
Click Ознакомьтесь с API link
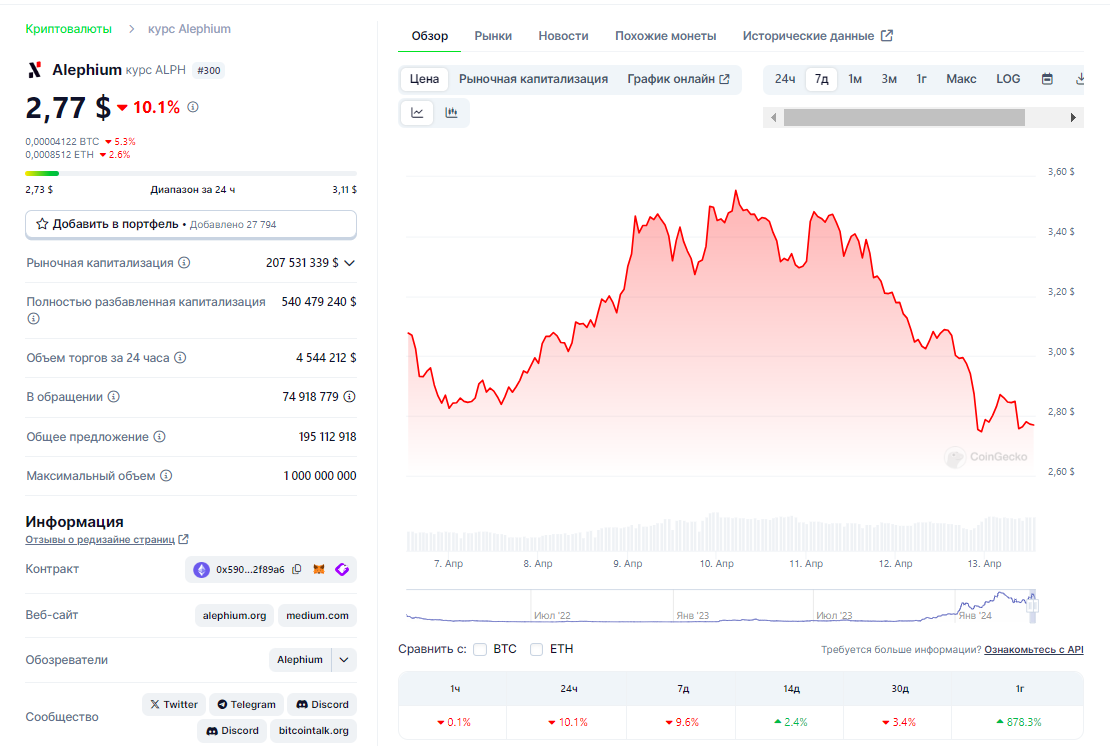point(1034,649)
